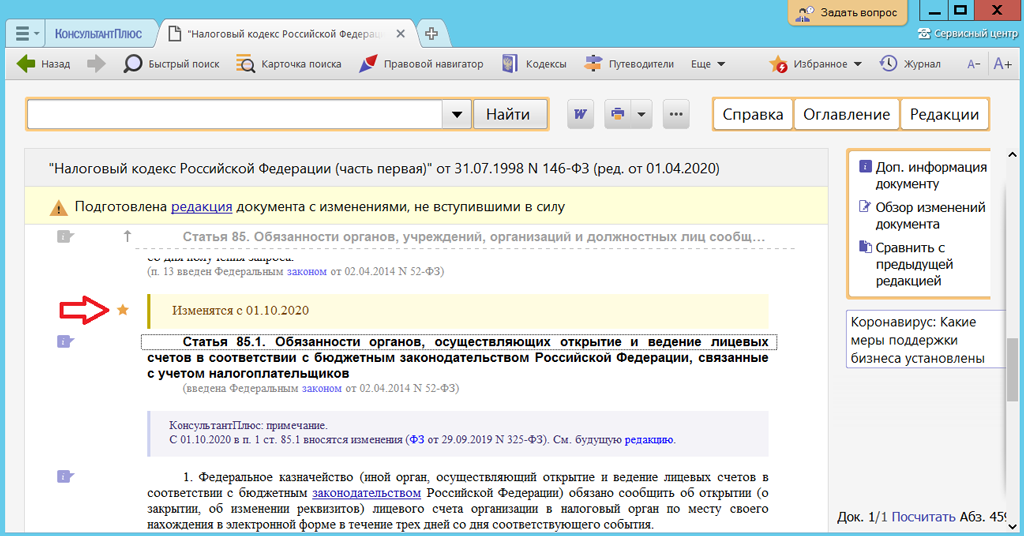Image resolution: width=1024 pixels, height=536 pixels.
Task: Expand the Еще dropdown menu
Action: coord(708,64)
